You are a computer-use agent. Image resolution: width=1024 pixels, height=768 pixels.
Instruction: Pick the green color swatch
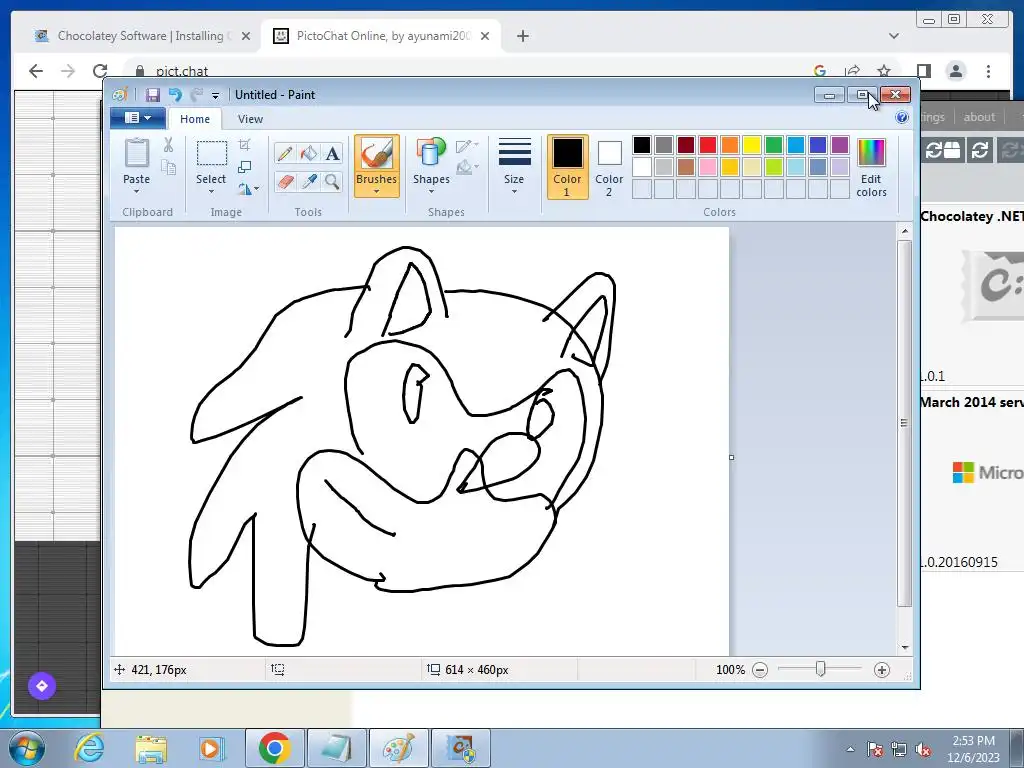(773, 144)
